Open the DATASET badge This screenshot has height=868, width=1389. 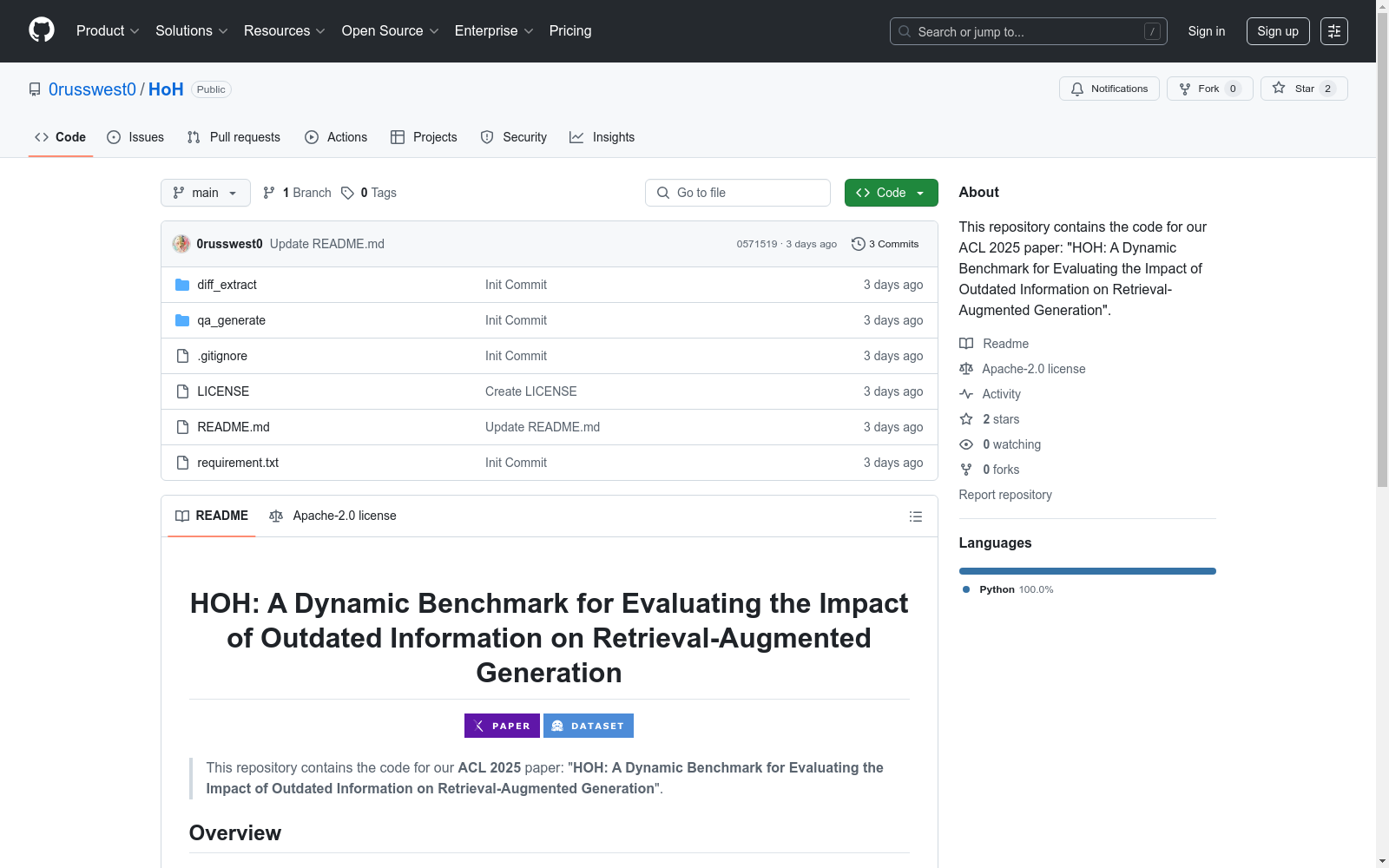(589, 726)
